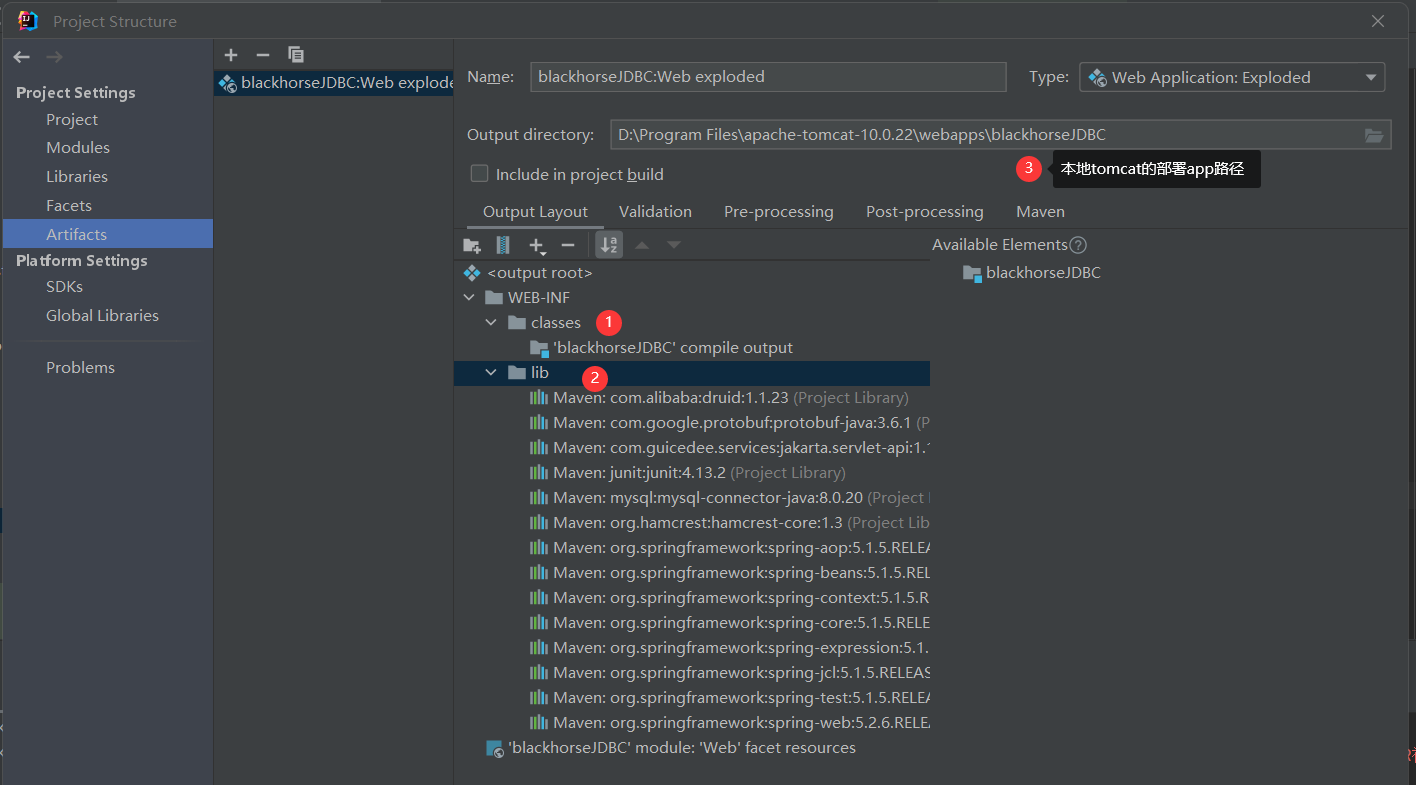1416x785 pixels.
Task: Collapse the WEB-INF folder node
Action: point(469,297)
